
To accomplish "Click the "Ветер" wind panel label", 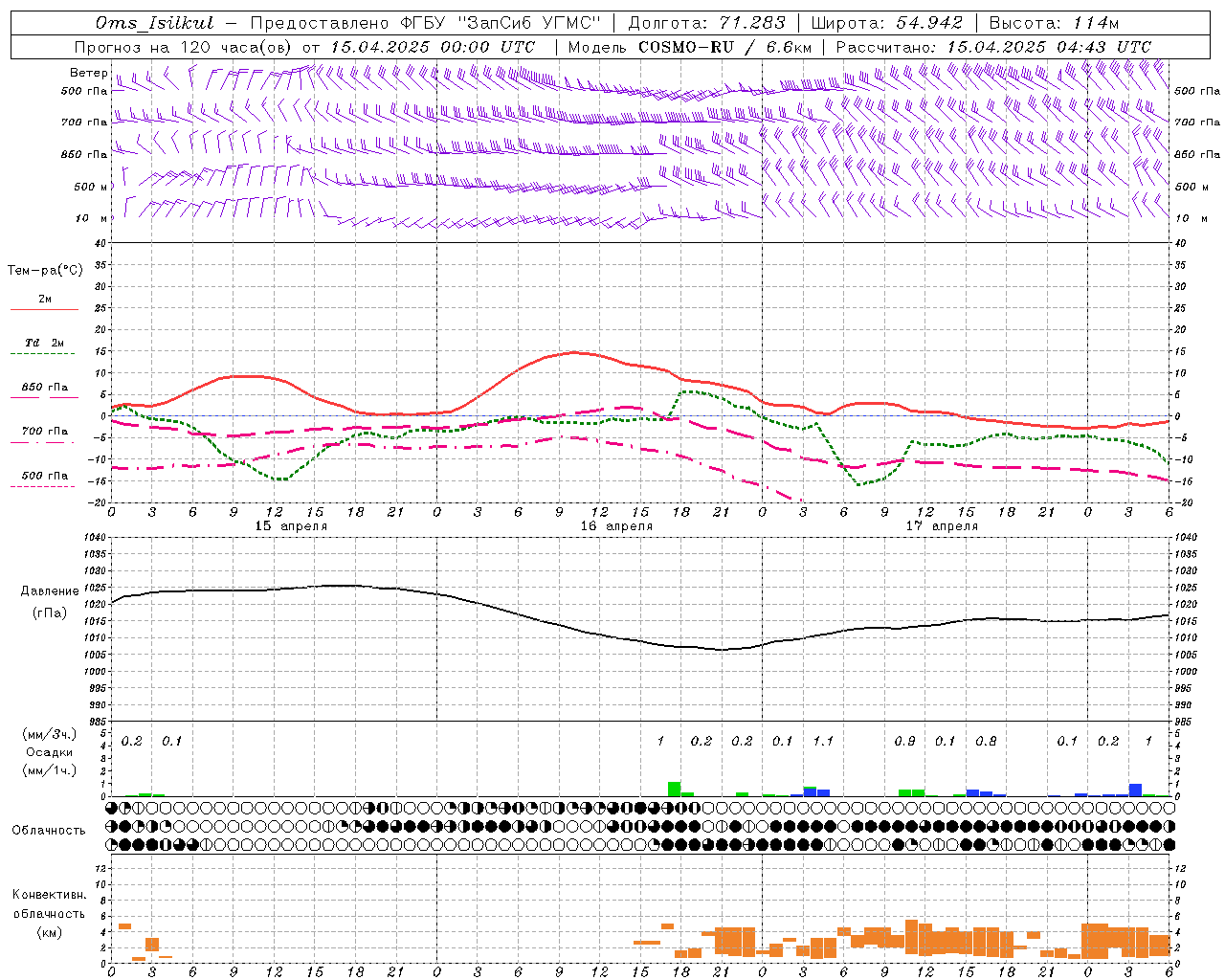I will (x=88, y=73).
